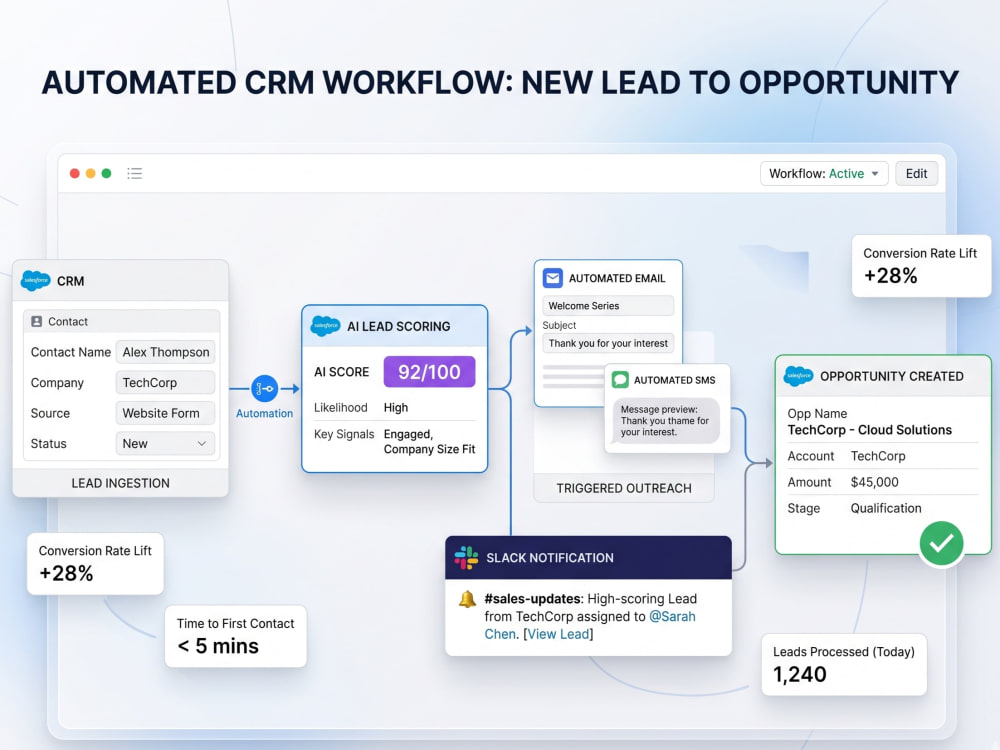Click the green checkmark badge
1000x750 pixels.
tap(941, 543)
